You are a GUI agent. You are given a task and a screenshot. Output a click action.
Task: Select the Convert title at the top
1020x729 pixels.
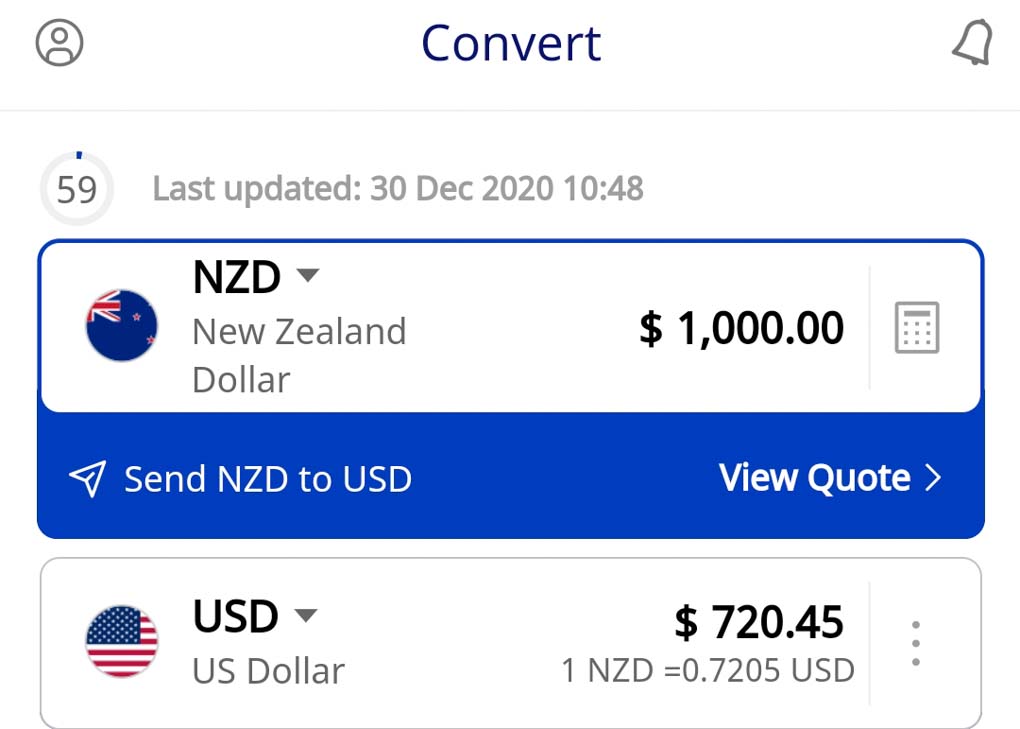point(510,42)
